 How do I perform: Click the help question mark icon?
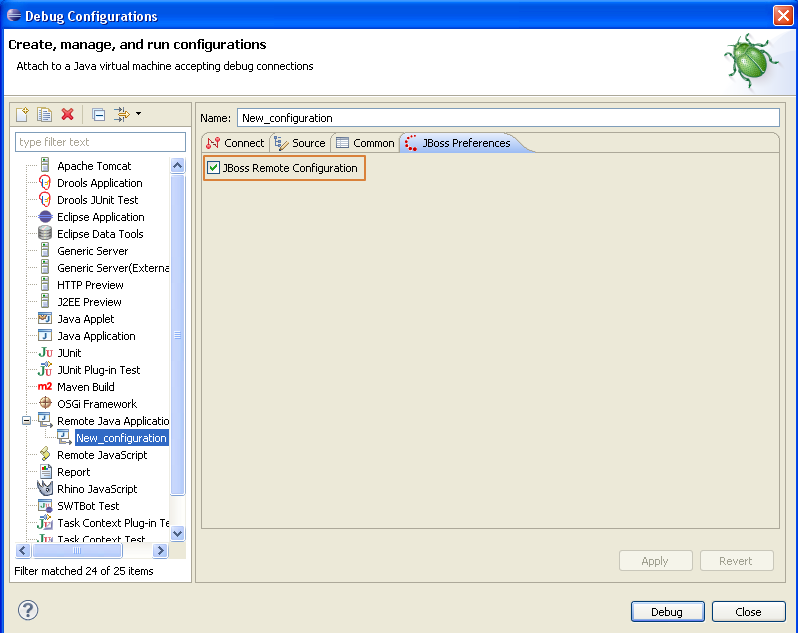(28, 610)
